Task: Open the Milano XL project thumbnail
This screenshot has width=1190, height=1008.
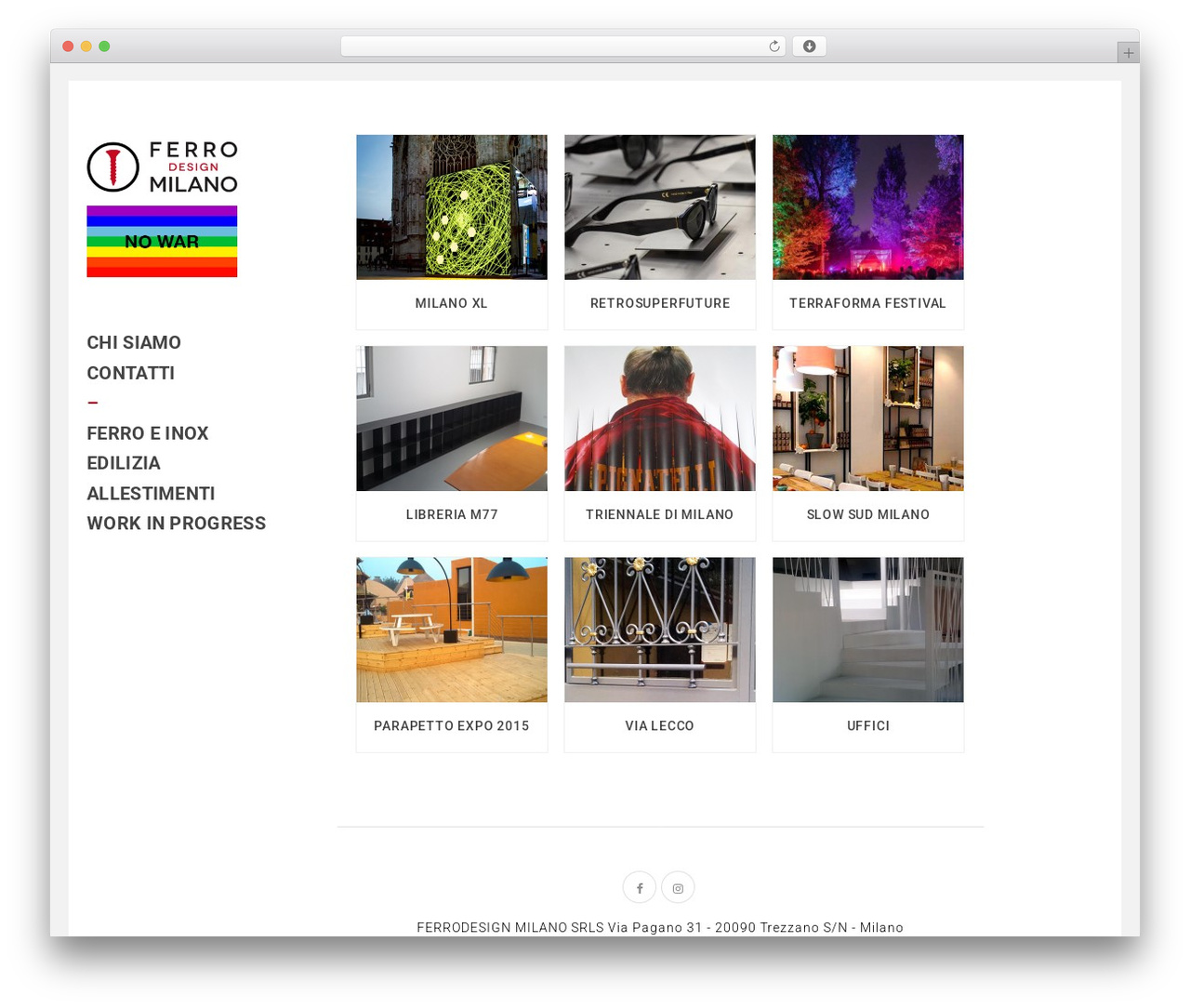Action: (x=452, y=207)
